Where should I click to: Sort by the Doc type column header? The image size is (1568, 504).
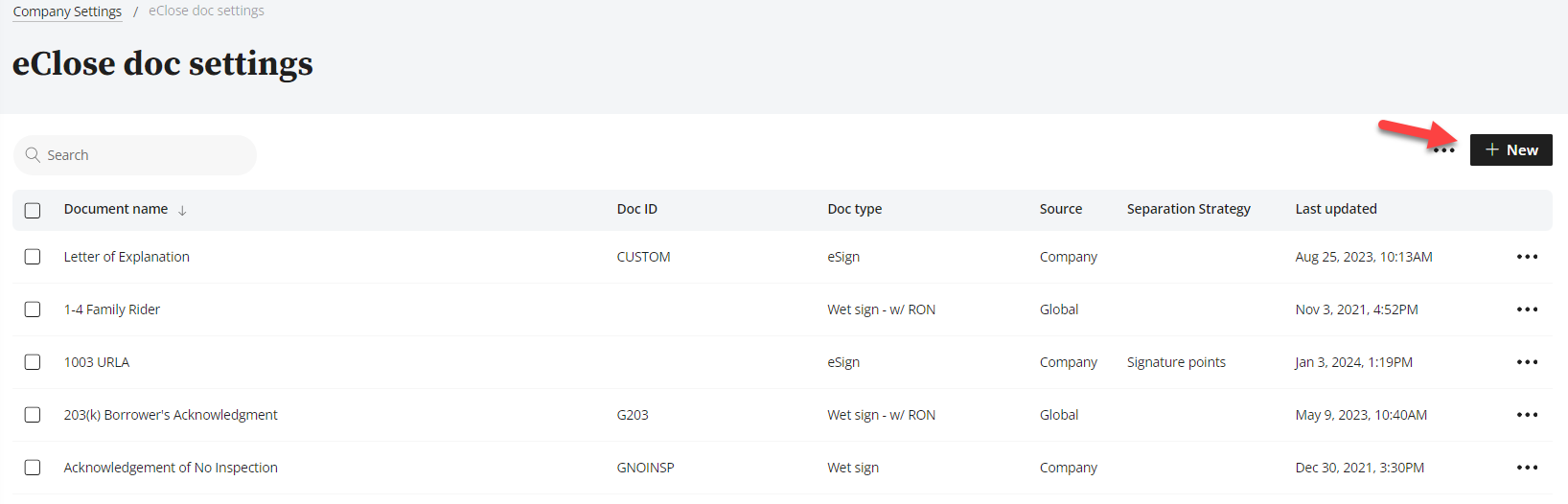click(854, 209)
